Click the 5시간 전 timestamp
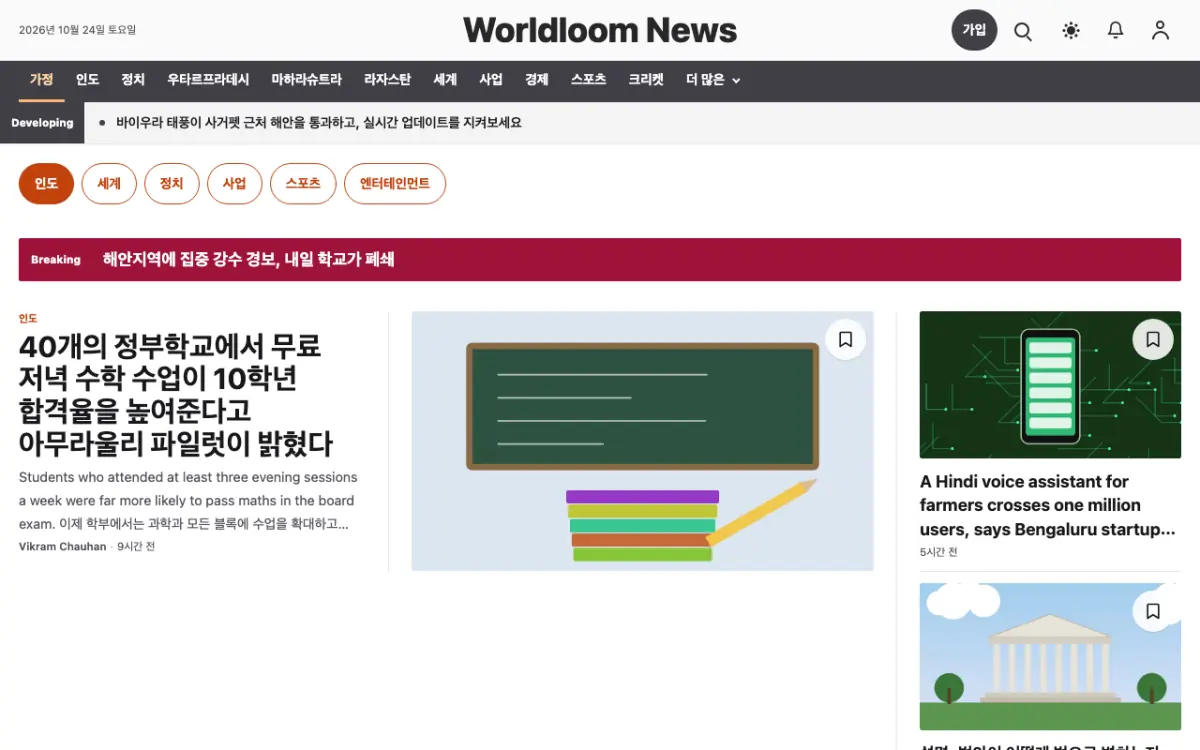 (939, 552)
